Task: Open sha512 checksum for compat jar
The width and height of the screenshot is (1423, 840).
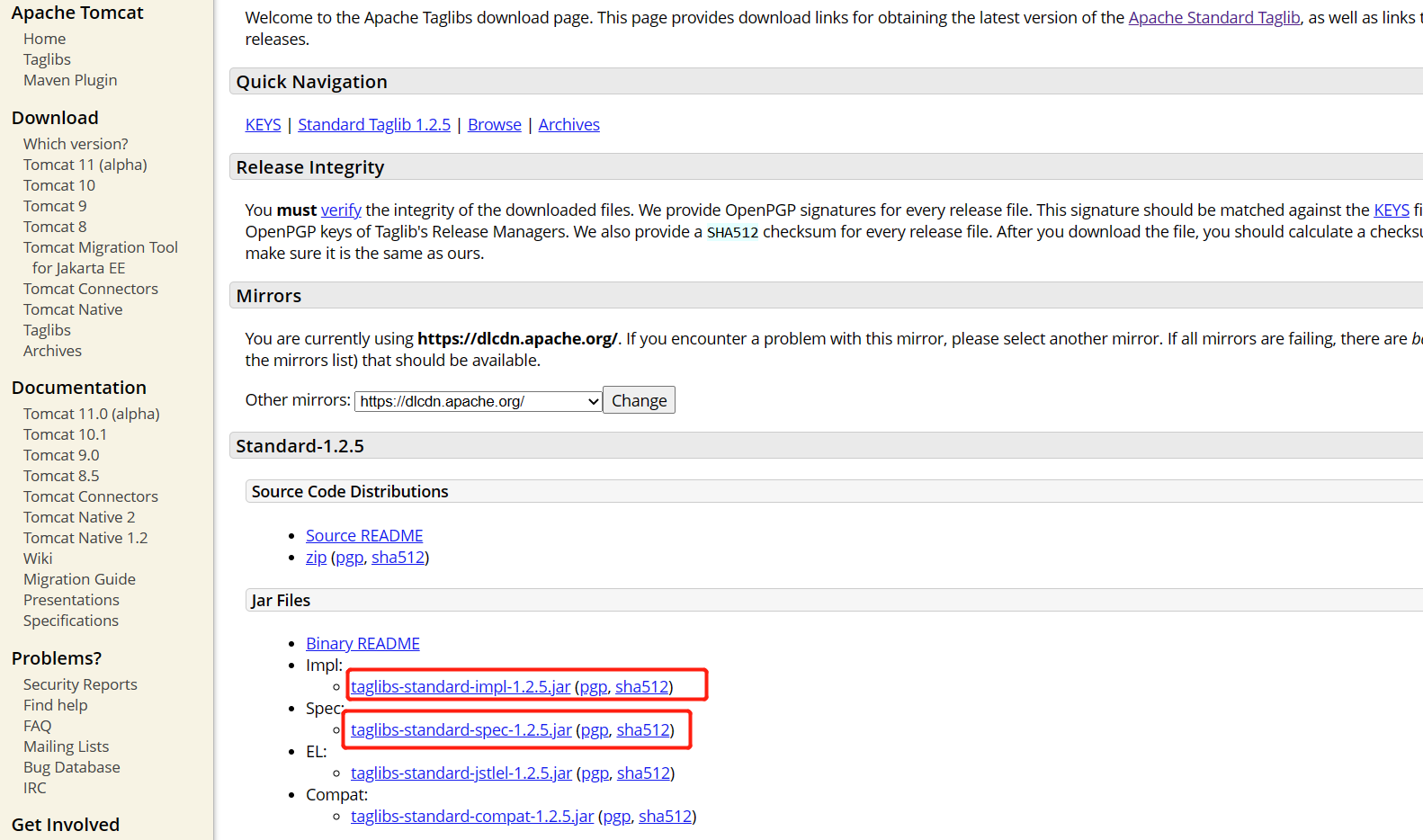Action: point(665,817)
